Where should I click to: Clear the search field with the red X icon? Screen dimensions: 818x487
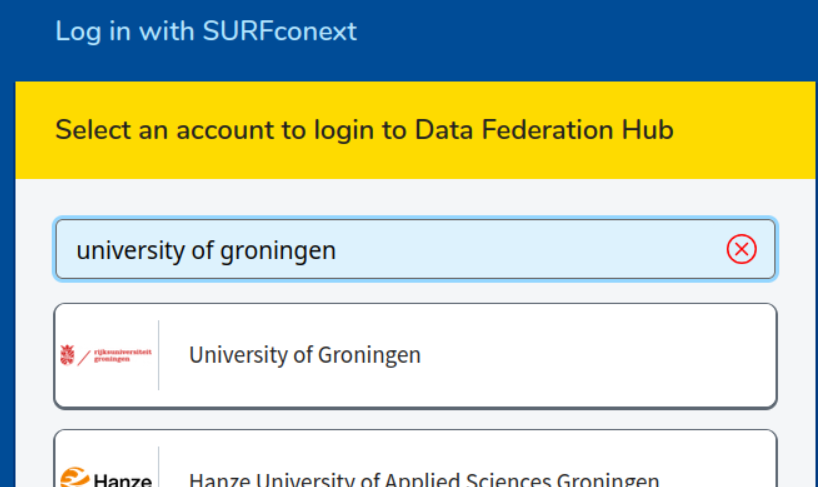pyautogui.click(x=741, y=249)
